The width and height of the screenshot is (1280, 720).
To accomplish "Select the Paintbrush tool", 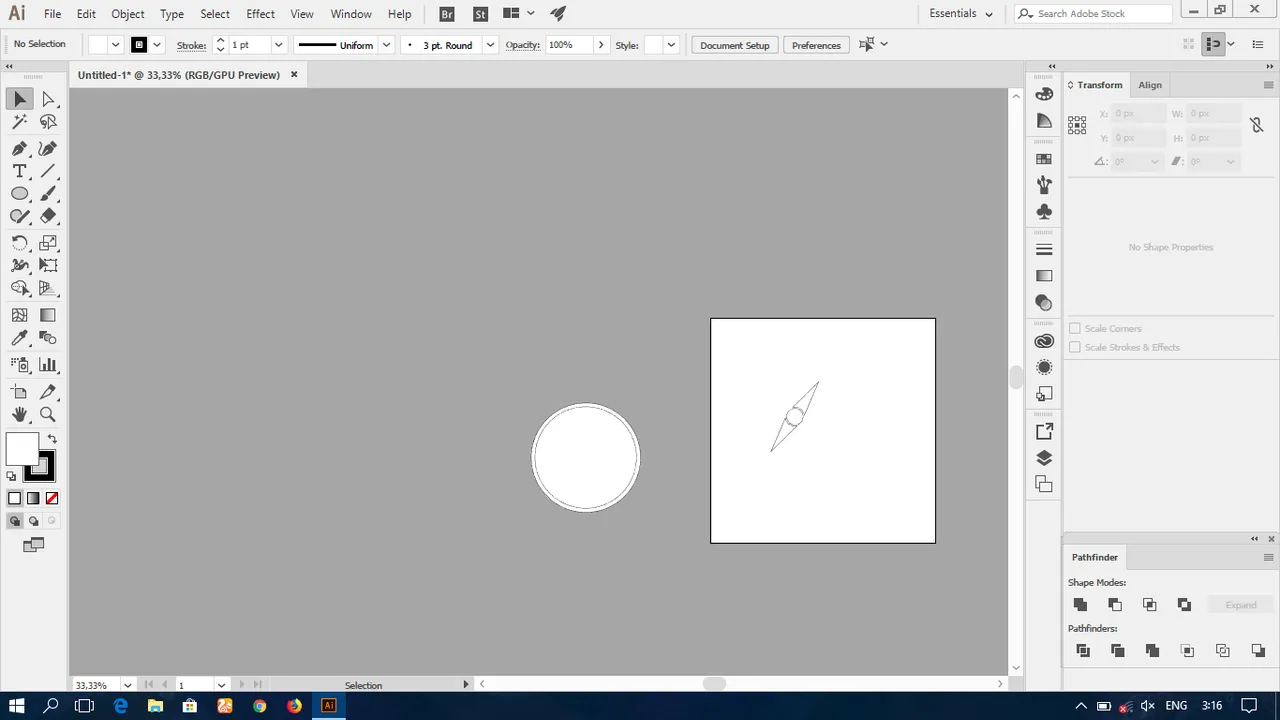I will (48, 194).
